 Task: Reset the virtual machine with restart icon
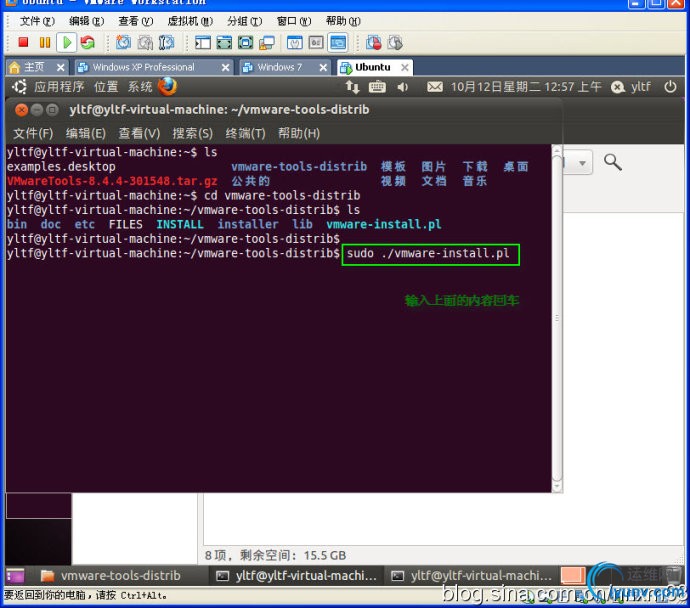tap(88, 42)
